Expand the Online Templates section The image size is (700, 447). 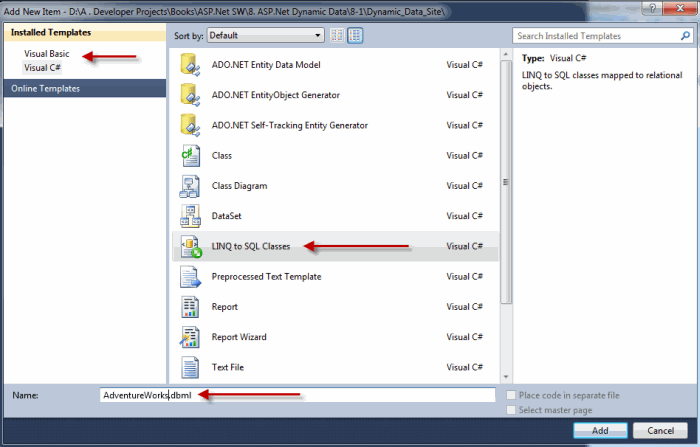[85, 88]
